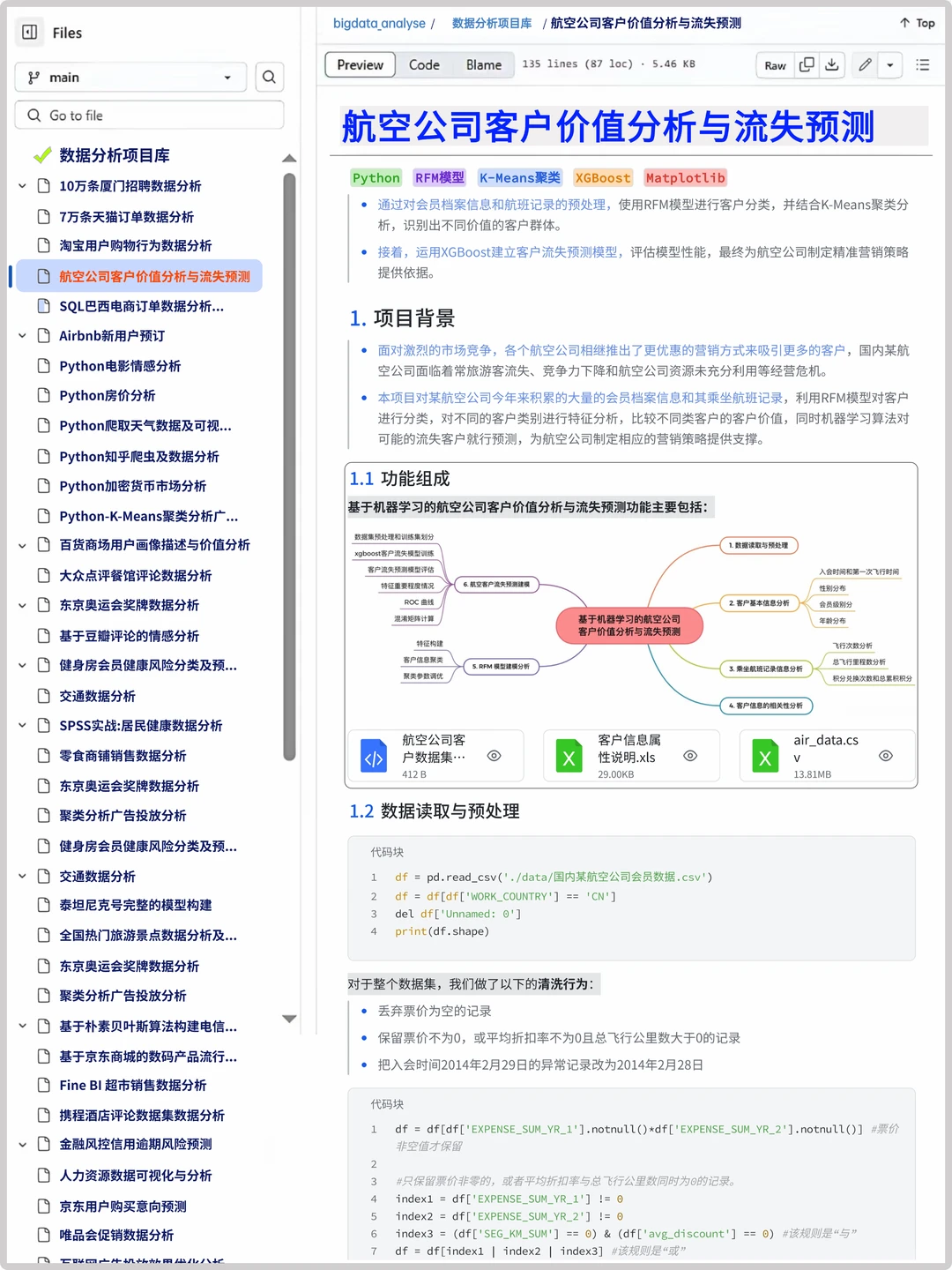
Task: Open bigdata_analyse breadcrumb link
Action: coord(379,23)
